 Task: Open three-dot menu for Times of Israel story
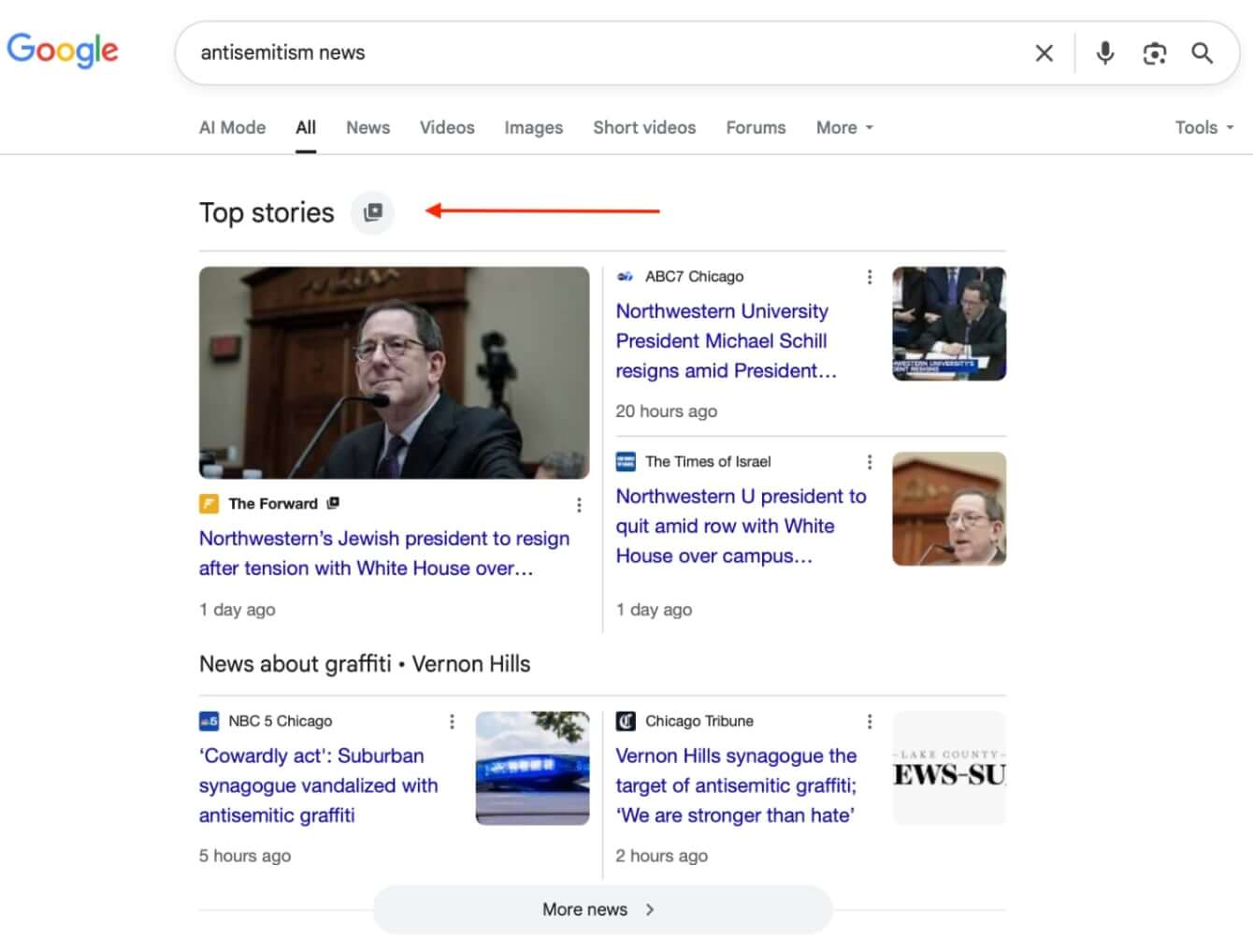(x=869, y=462)
